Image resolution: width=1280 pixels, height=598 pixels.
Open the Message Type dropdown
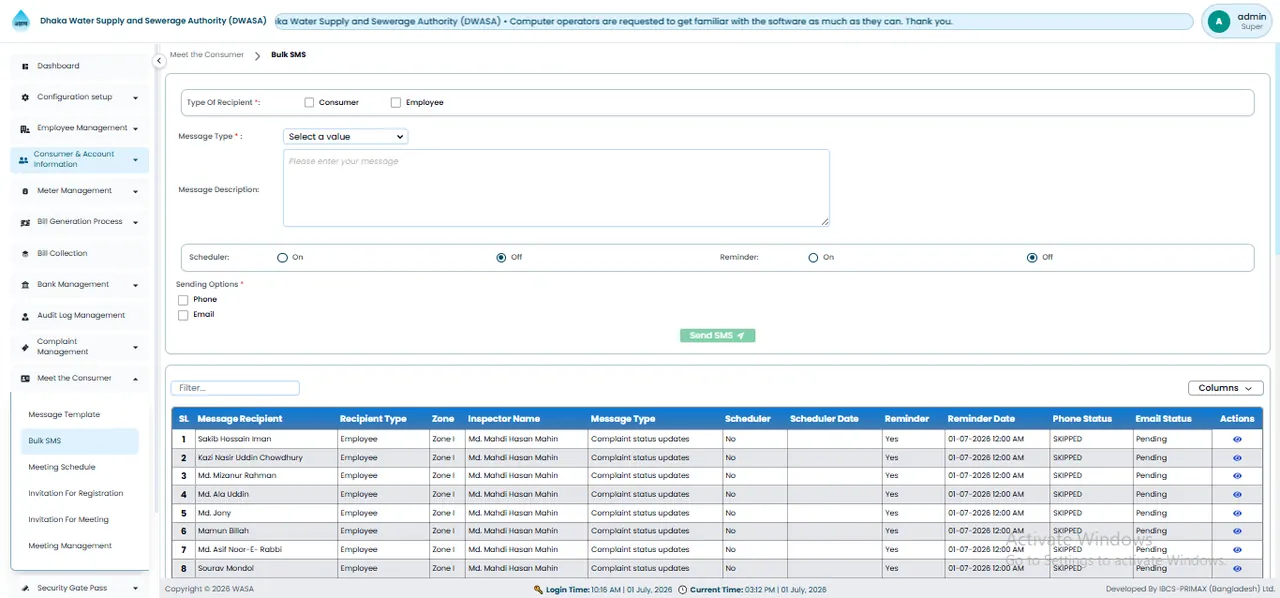coord(345,136)
